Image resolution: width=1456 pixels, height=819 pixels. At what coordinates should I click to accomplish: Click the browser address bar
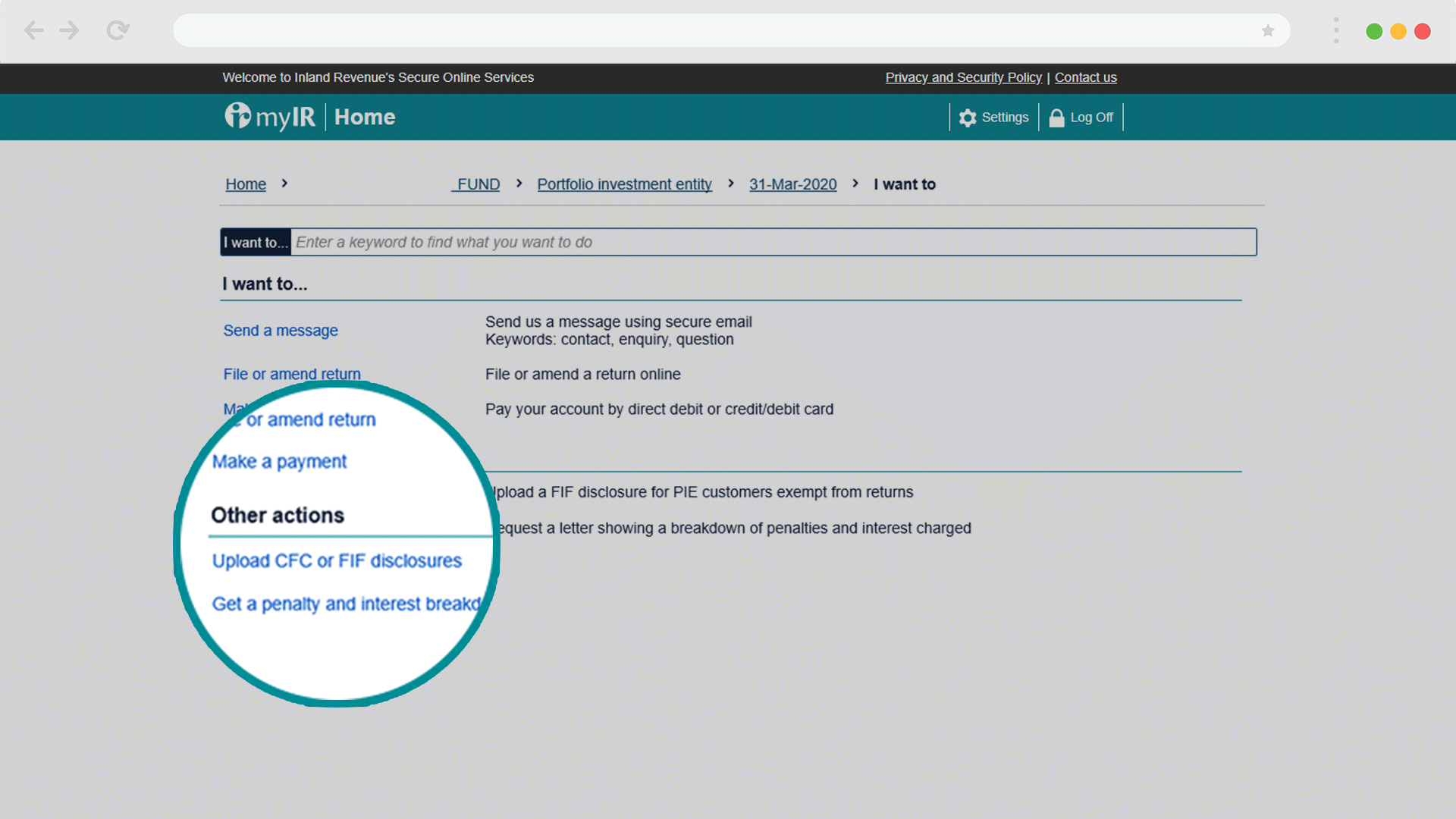(713, 31)
